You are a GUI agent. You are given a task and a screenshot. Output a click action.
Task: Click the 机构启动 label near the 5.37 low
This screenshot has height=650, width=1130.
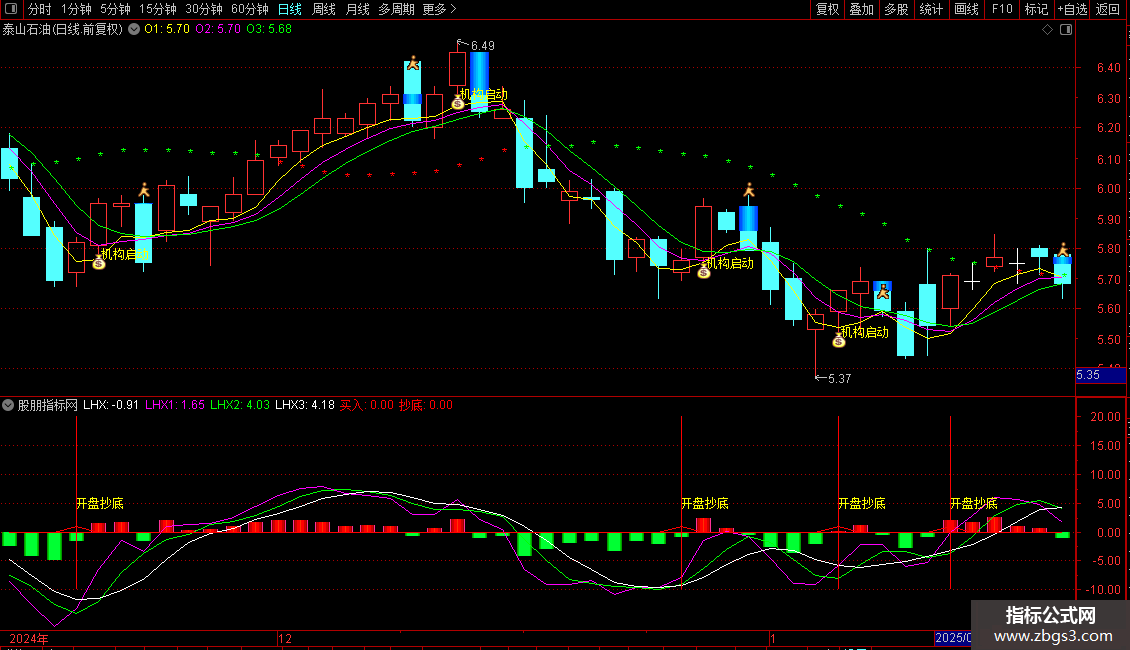coord(865,332)
